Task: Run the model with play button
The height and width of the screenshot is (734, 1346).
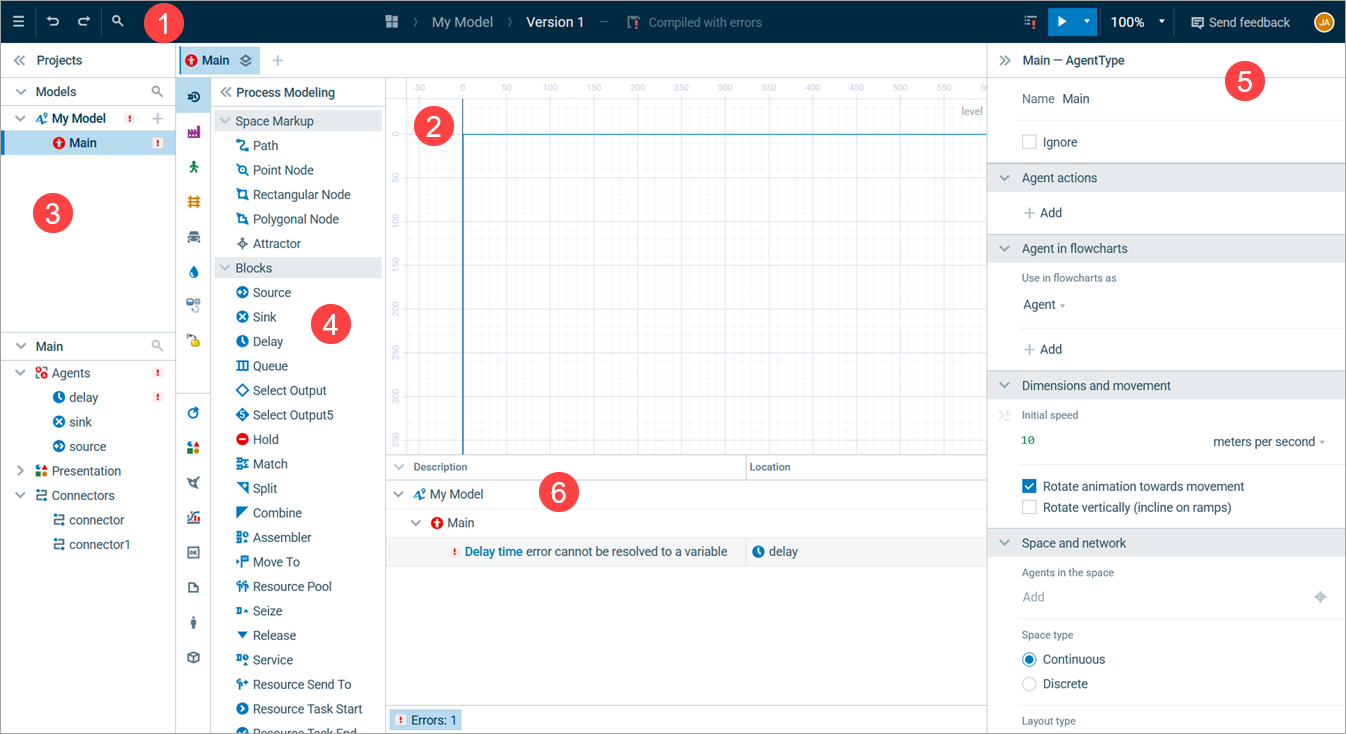Action: pos(1060,21)
